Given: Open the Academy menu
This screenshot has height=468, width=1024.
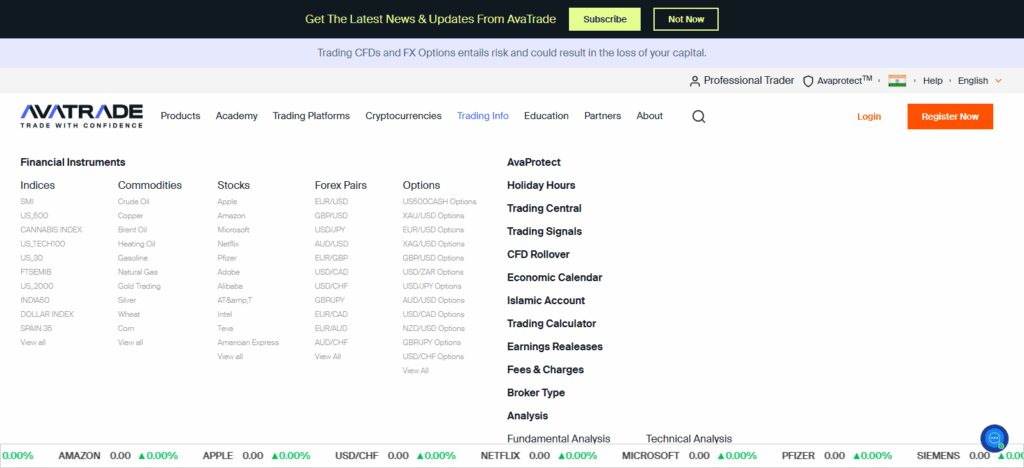Looking at the screenshot, I should pyautogui.click(x=236, y=116).
